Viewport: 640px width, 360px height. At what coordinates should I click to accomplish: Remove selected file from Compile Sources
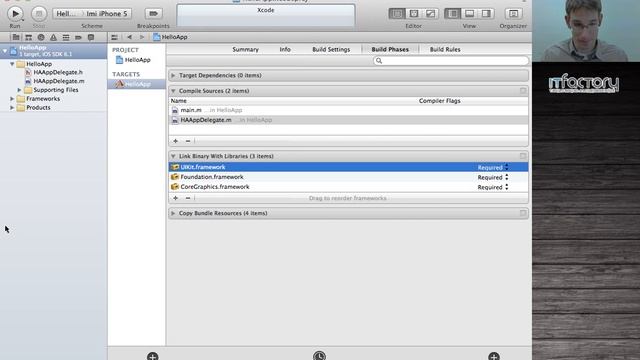[188, 141]
